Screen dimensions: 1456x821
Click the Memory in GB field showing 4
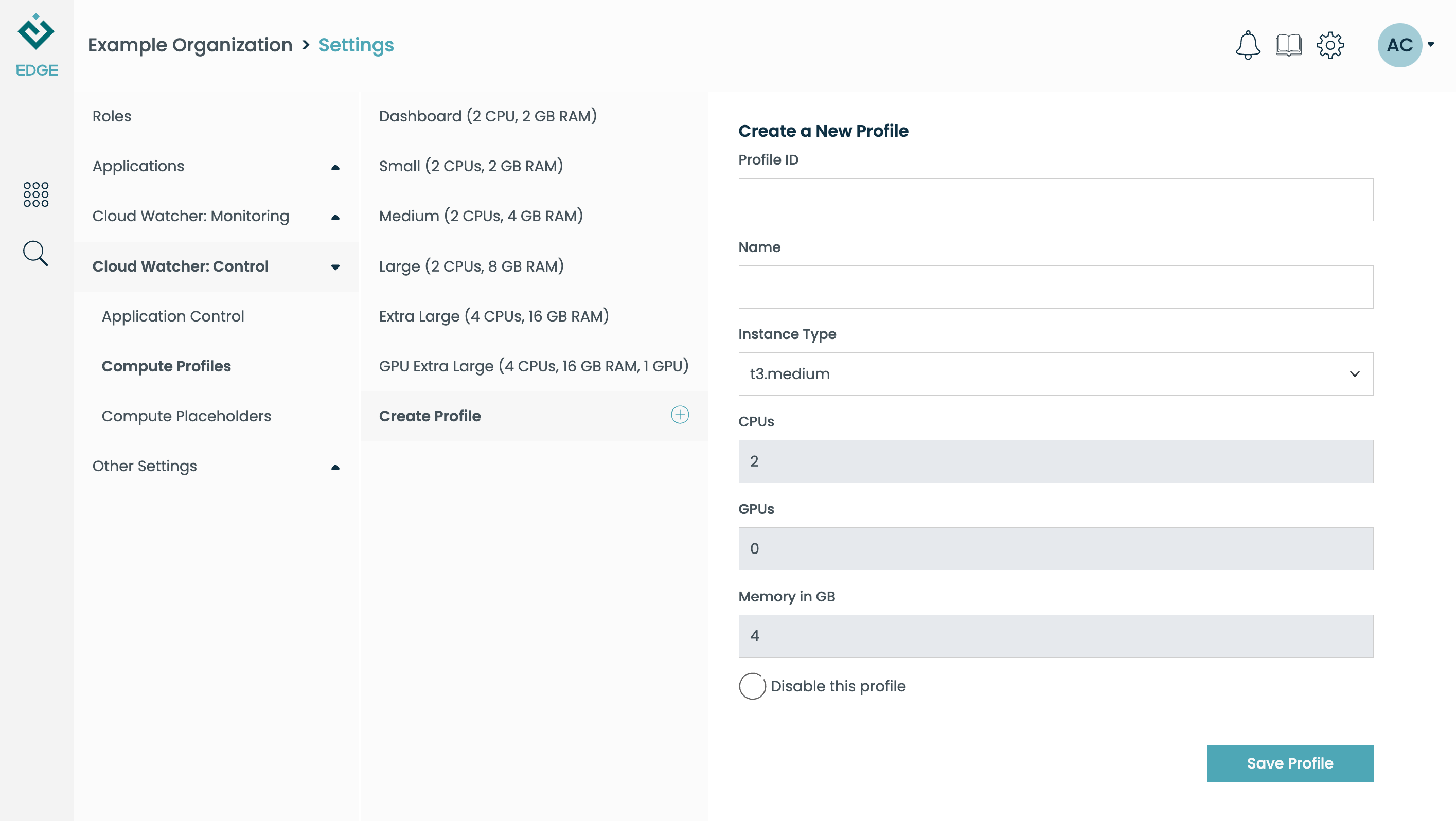(1055, 636)
